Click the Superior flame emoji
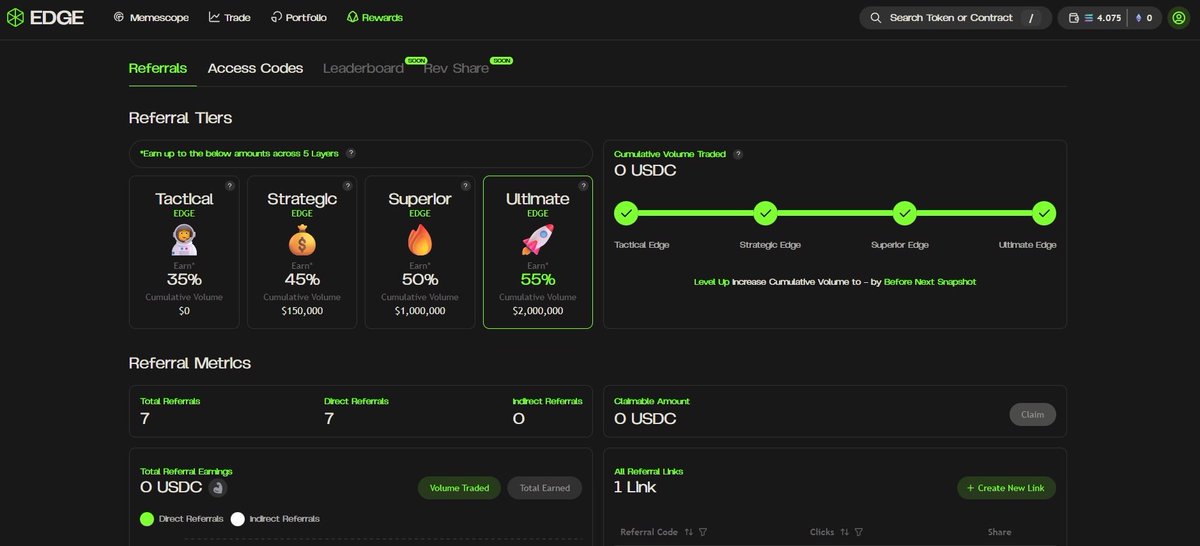This screenshot has height=546, width=1200. coord(420,240)
